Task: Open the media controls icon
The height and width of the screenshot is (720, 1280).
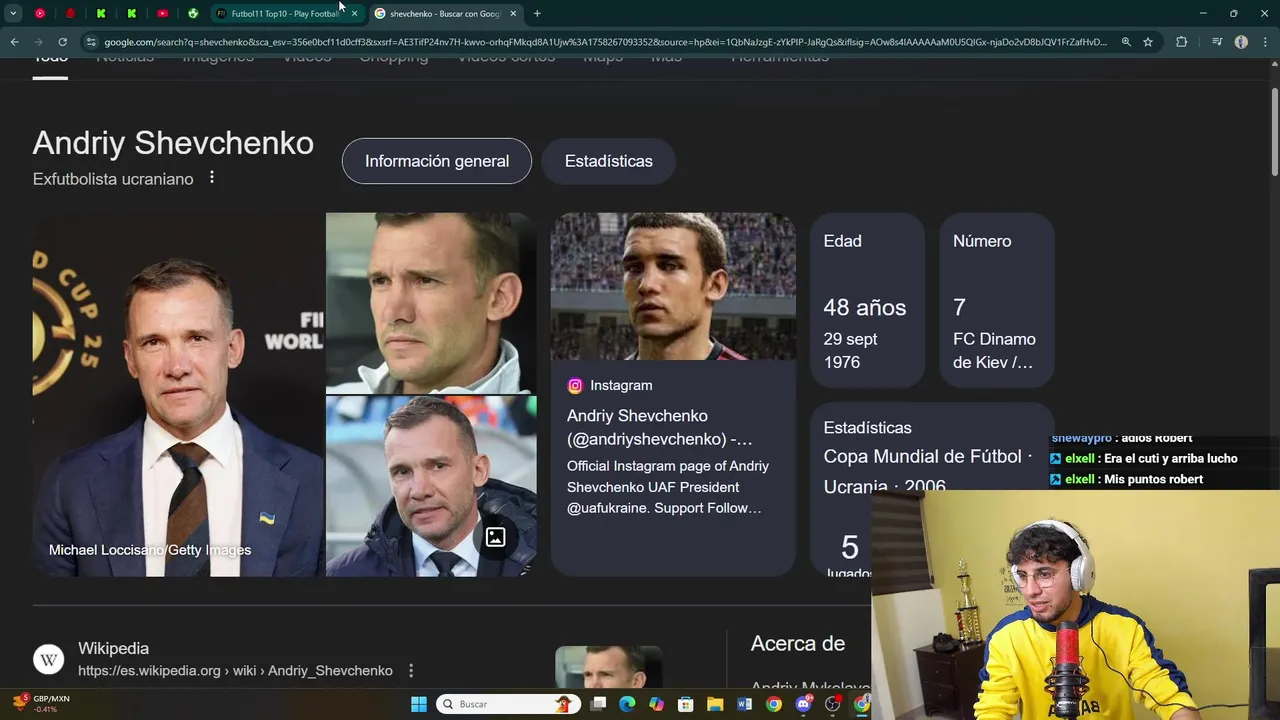Action: point(1217,42)
